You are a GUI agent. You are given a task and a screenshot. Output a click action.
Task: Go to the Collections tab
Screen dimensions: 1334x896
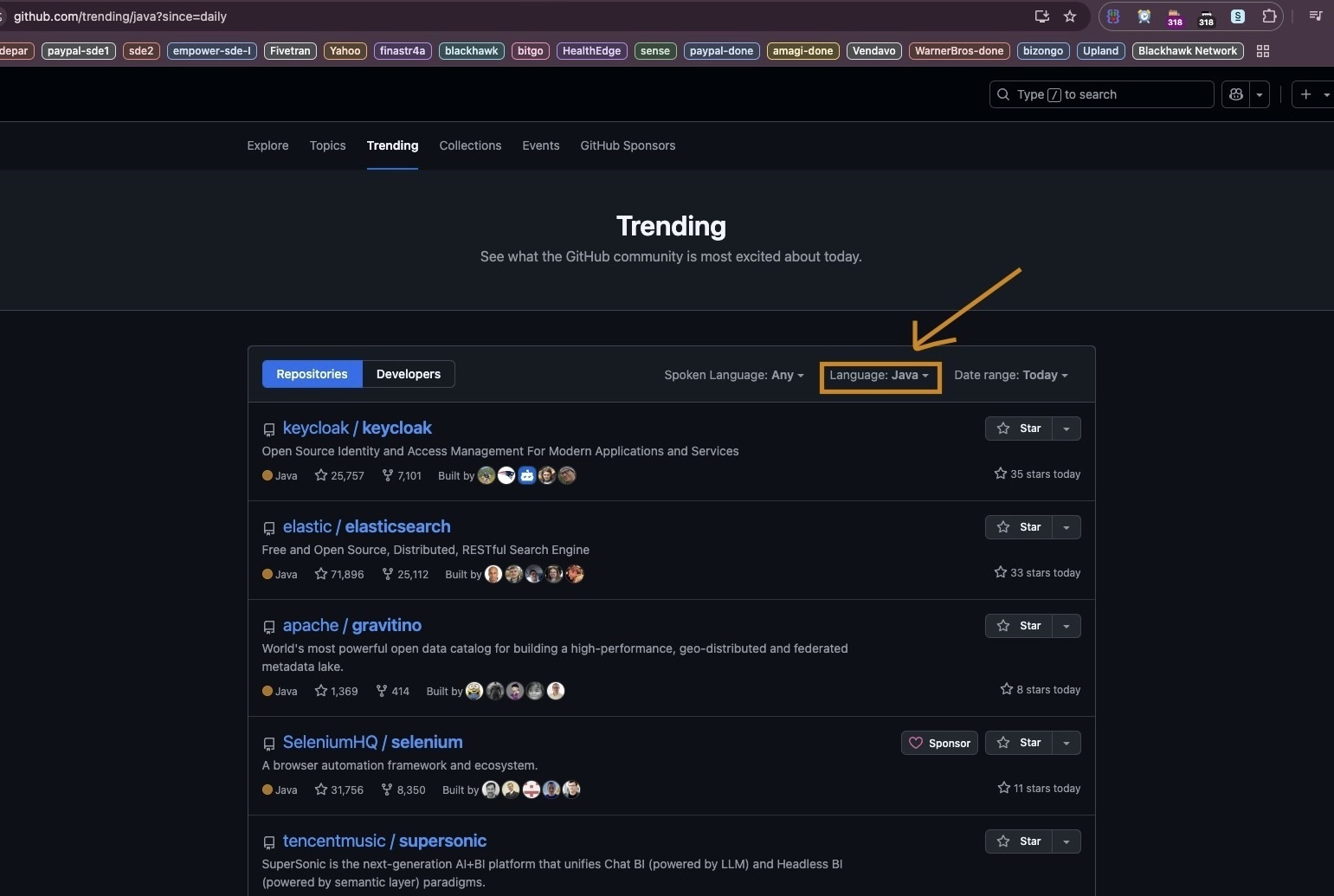(470, 145)
